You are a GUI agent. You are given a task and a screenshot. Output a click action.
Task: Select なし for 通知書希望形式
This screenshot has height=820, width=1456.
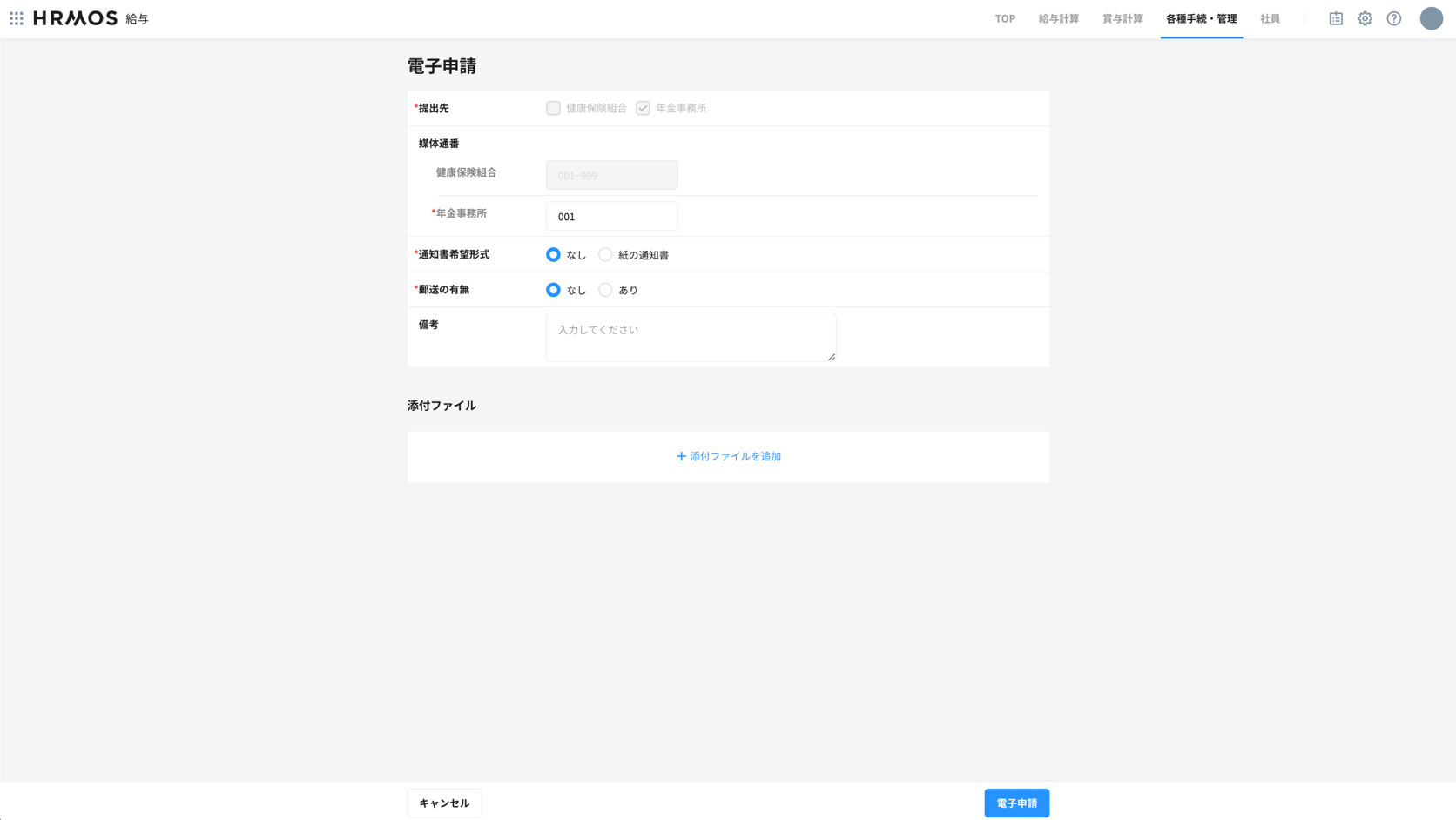[553, 255]
